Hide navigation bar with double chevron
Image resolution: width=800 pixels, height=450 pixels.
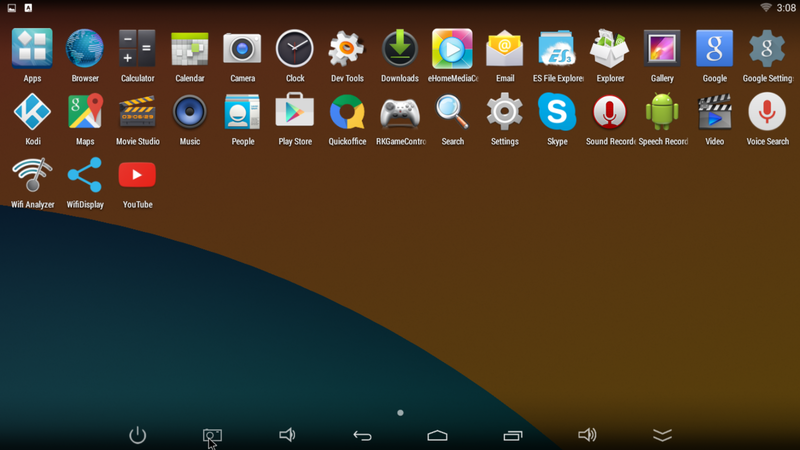662,435
